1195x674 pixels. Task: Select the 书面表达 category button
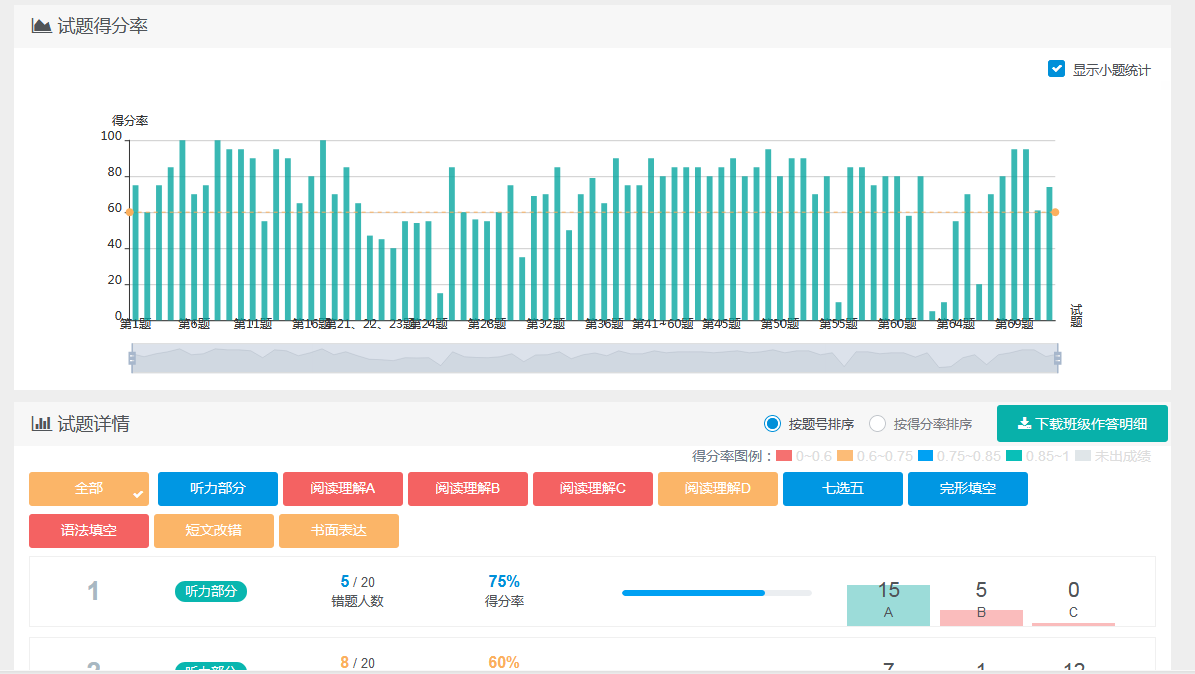click(339, 531)
